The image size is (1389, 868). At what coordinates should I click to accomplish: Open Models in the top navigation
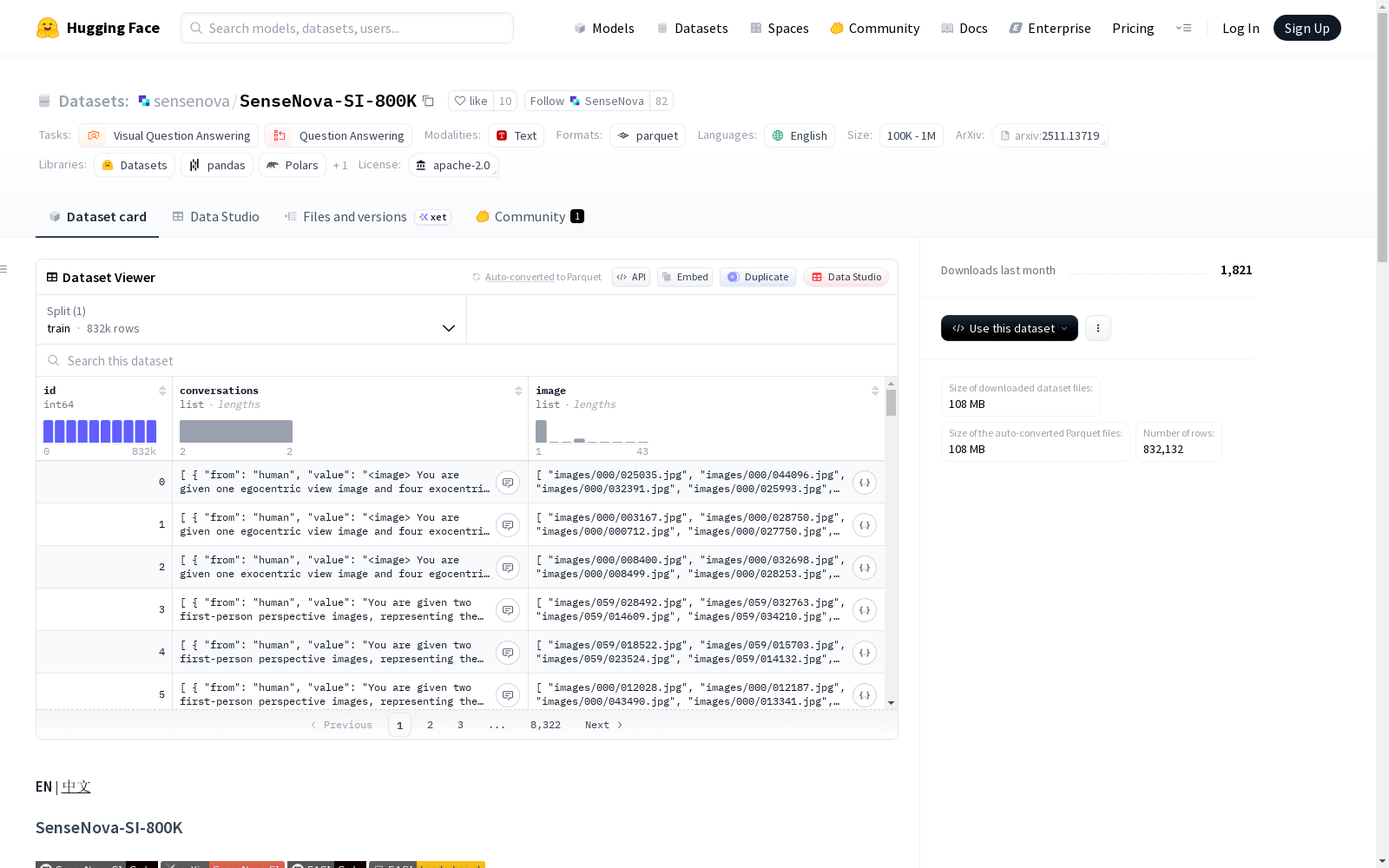[604, 28]
